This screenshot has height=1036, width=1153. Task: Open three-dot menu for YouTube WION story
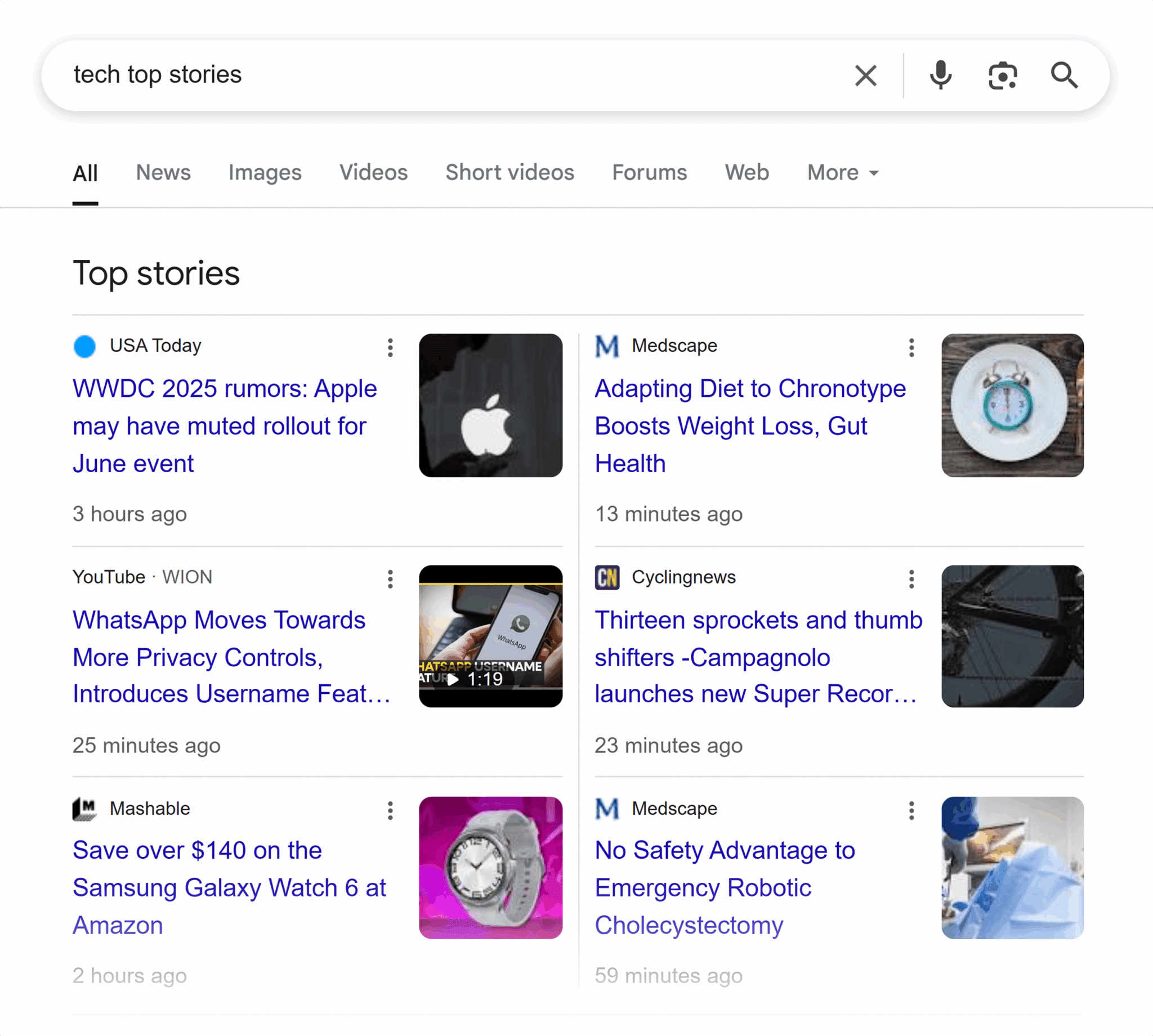390,579
